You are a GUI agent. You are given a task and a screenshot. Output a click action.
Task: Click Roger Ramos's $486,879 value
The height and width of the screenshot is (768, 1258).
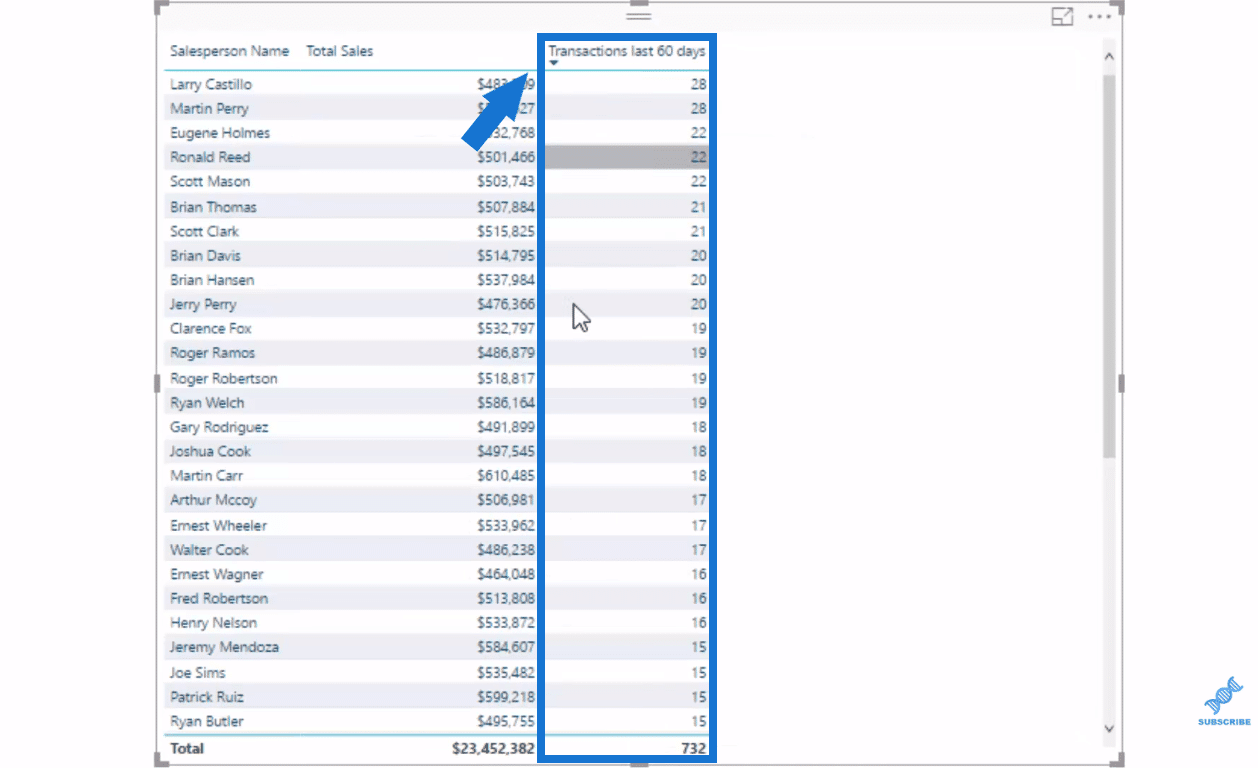(x=506, y=353)
